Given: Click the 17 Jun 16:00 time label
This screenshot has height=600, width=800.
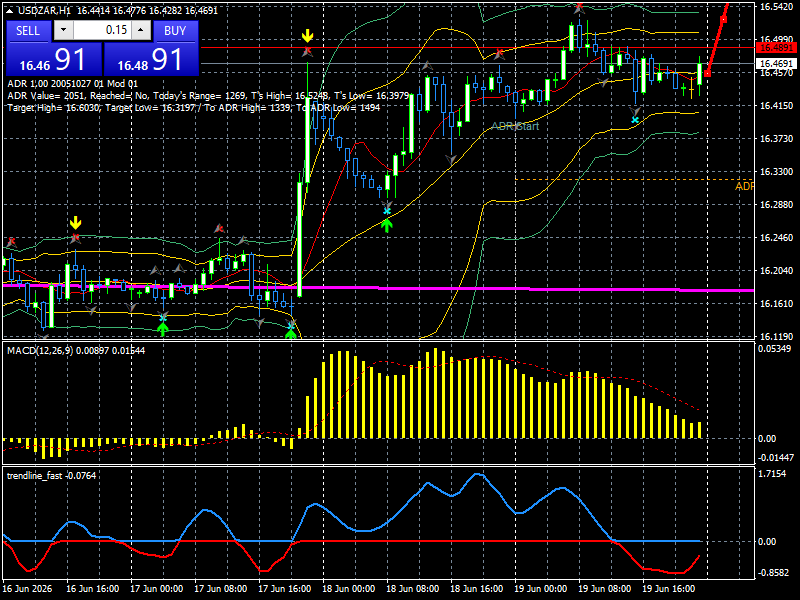Looking at the screenshot, I should click(x=285, y=588).
